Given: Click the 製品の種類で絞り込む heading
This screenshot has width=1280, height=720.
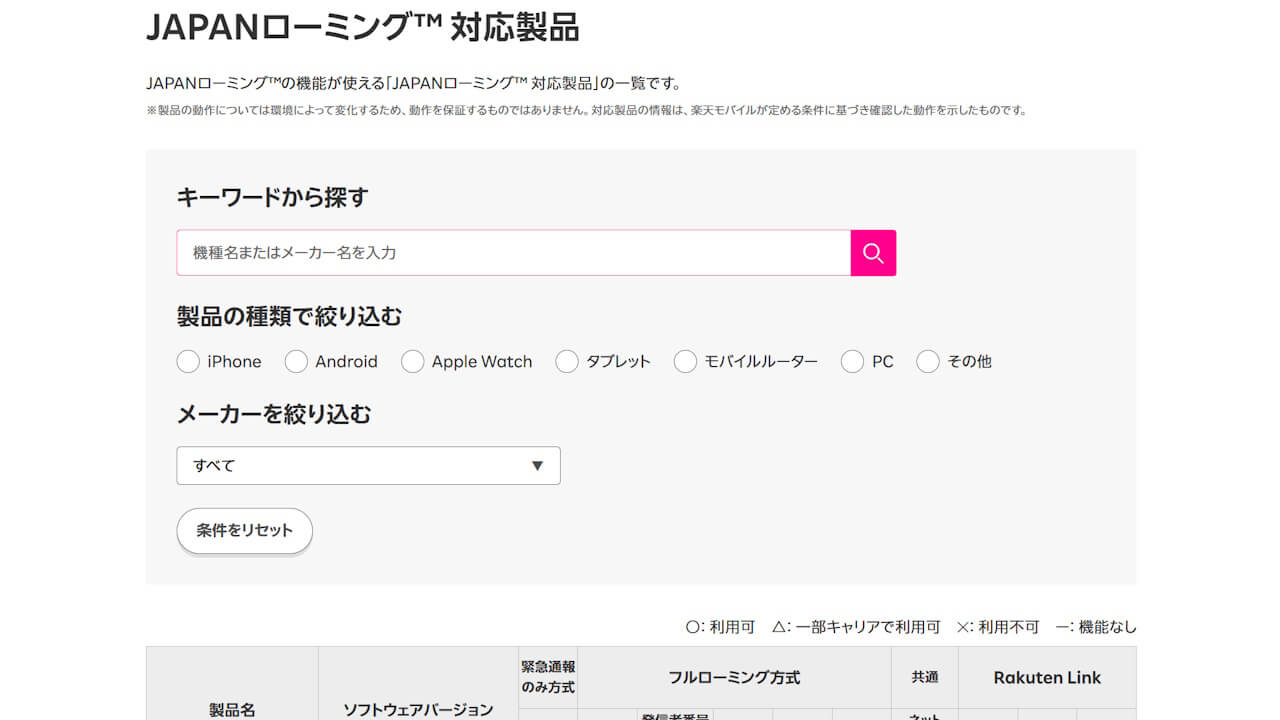Looking at the screenshot, I should [290, 316].
